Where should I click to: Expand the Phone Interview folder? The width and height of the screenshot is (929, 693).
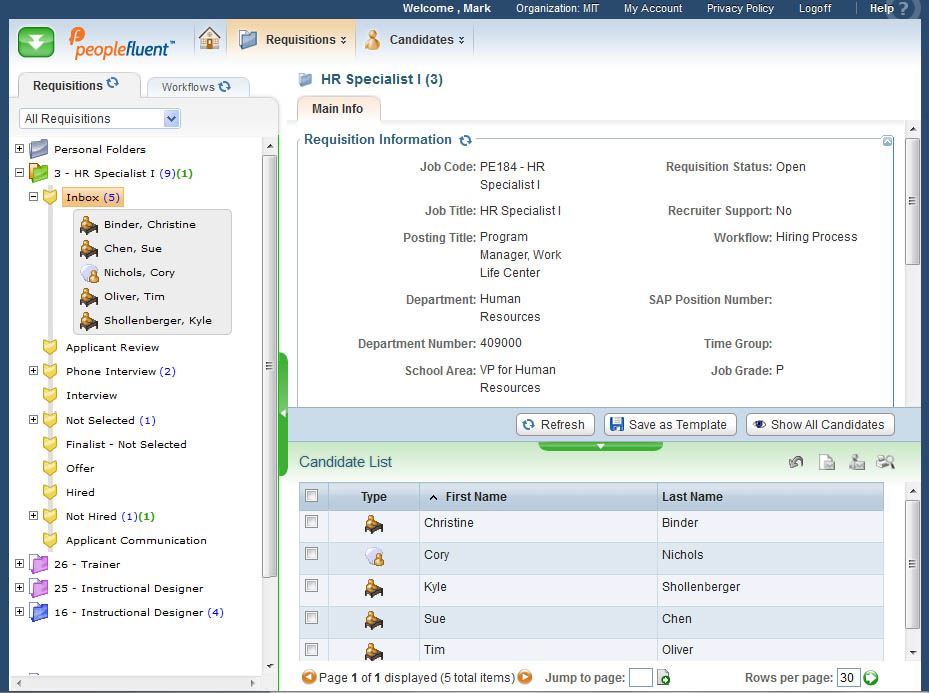[x=33, y=371]
